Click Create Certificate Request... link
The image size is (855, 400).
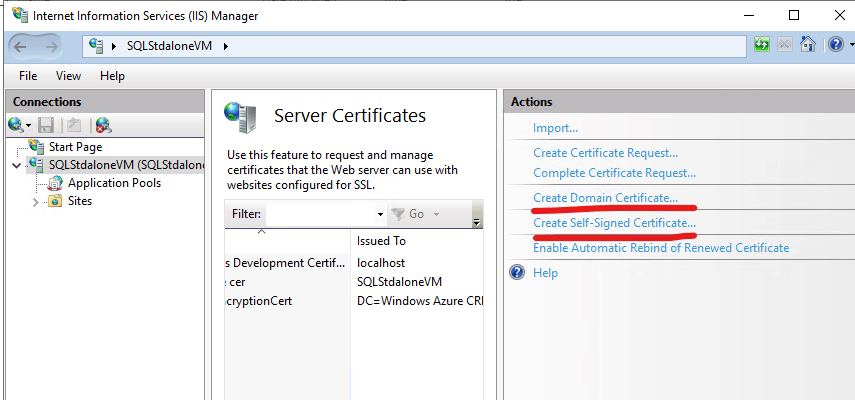point(605,153)
